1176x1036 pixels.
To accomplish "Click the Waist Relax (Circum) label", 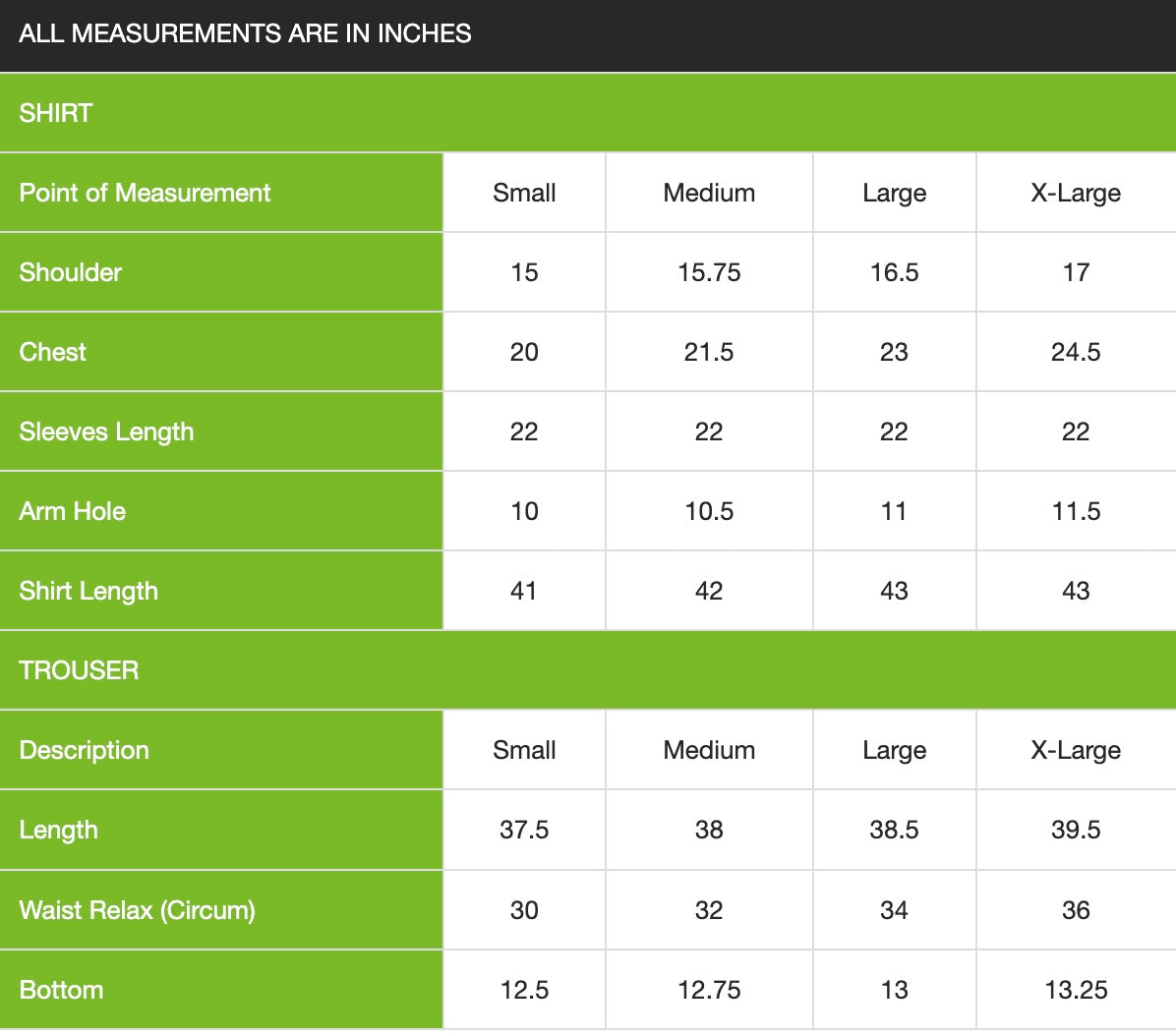I will click(x=138, y=910).
